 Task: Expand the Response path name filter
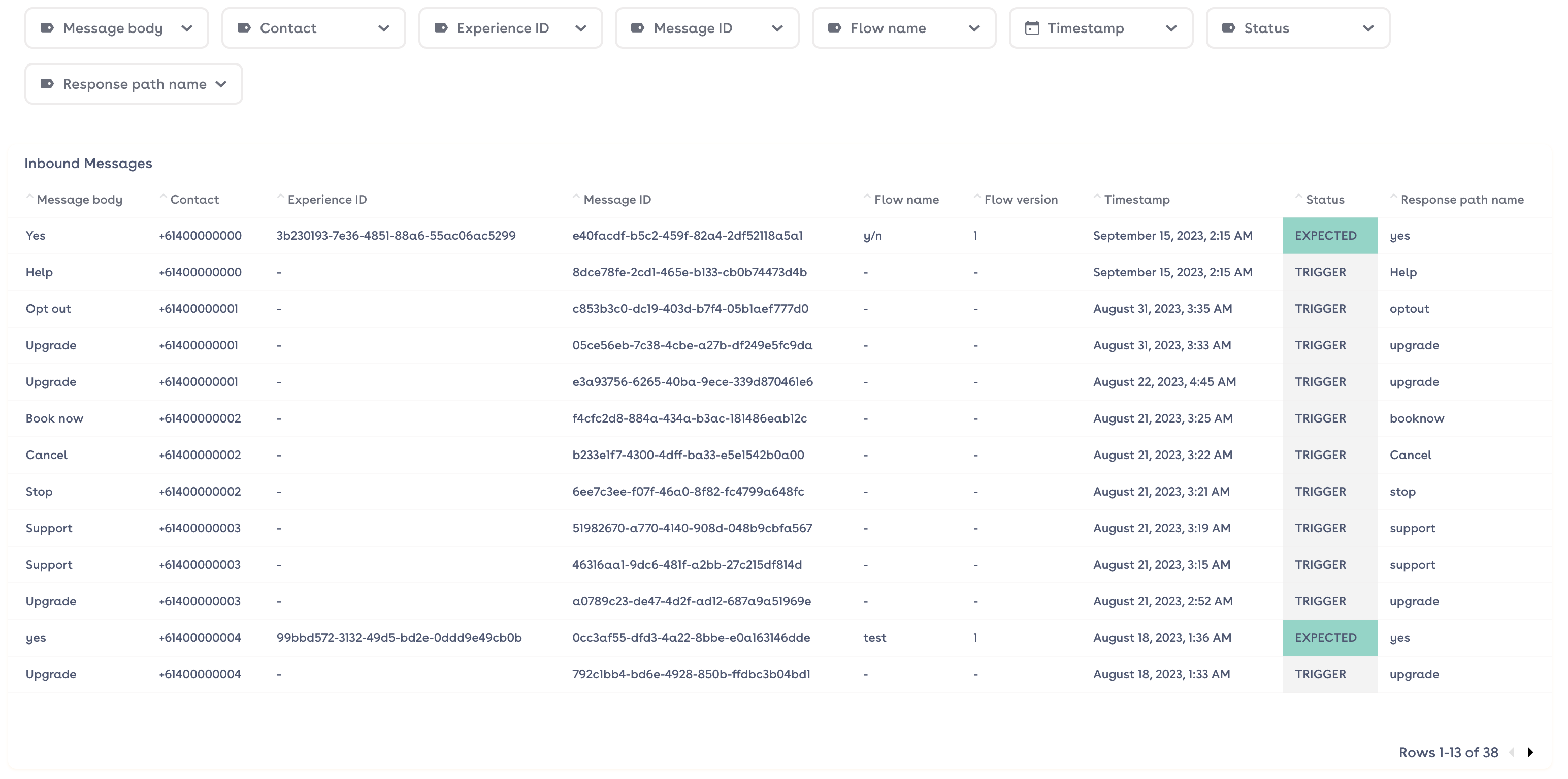coord(134,84)
